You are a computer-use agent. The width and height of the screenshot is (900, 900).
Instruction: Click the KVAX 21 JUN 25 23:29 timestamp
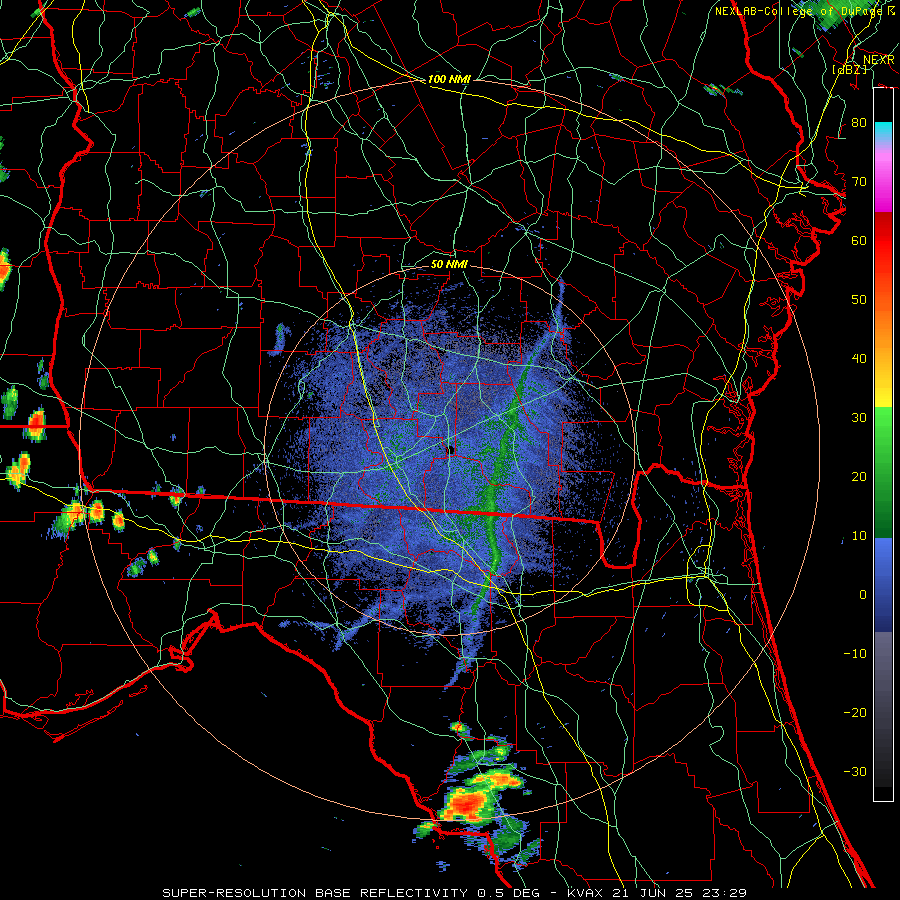(x=657, y=893)
